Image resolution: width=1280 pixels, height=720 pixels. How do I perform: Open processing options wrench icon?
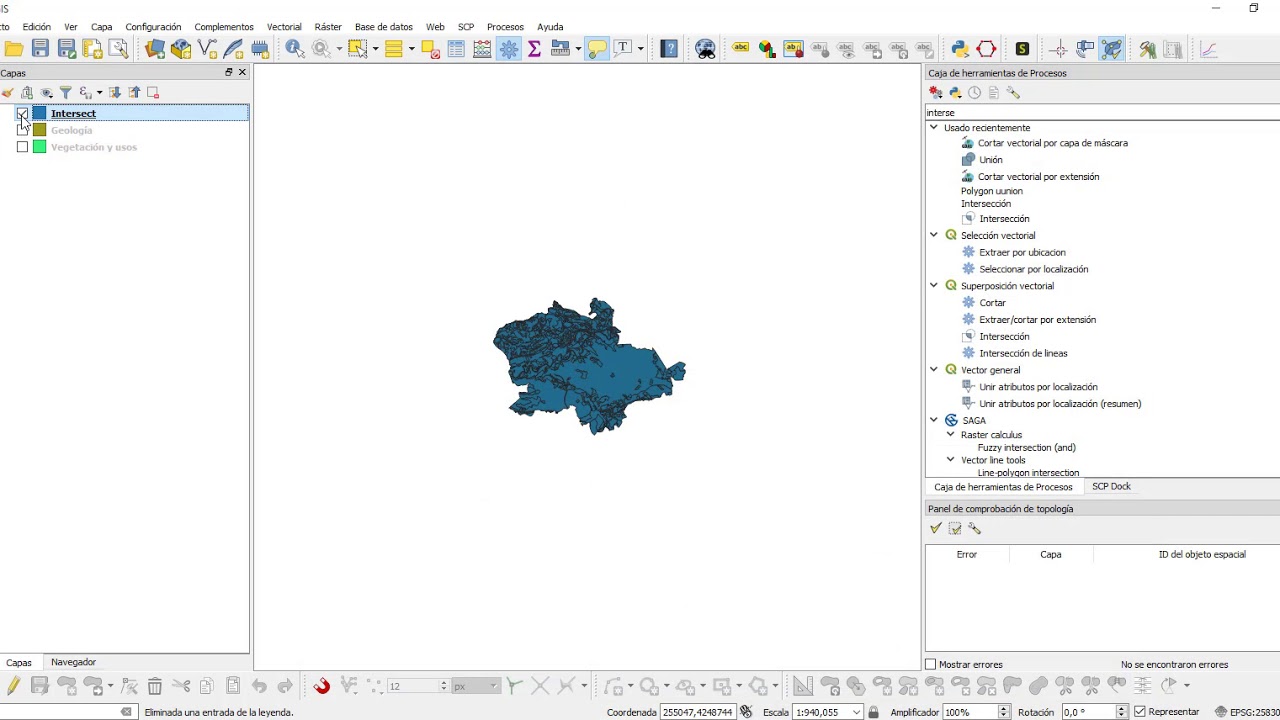[x=1013, y=92]
